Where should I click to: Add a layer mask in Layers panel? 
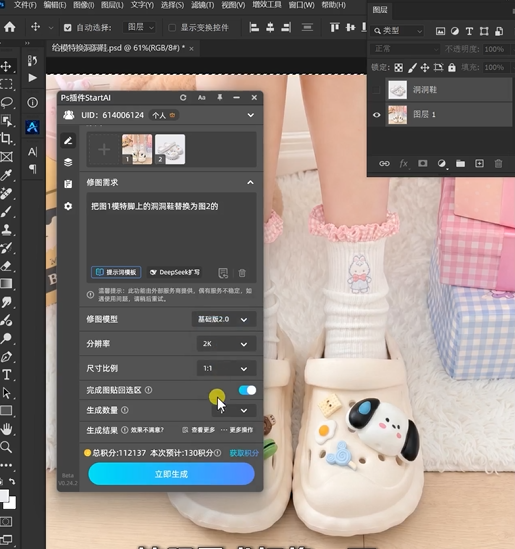tap(423, 164)
